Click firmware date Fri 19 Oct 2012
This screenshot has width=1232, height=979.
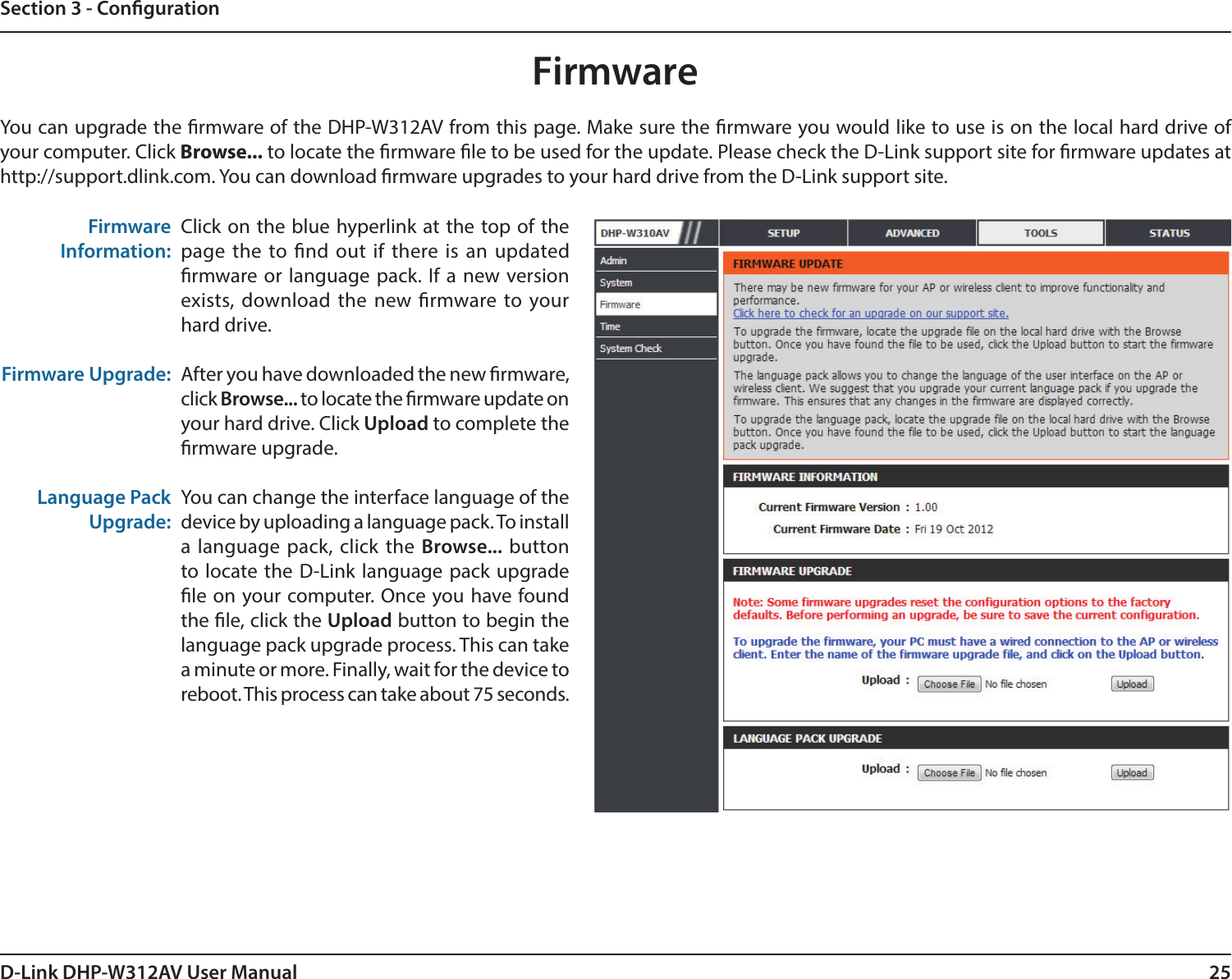click(x=954, y=529)
